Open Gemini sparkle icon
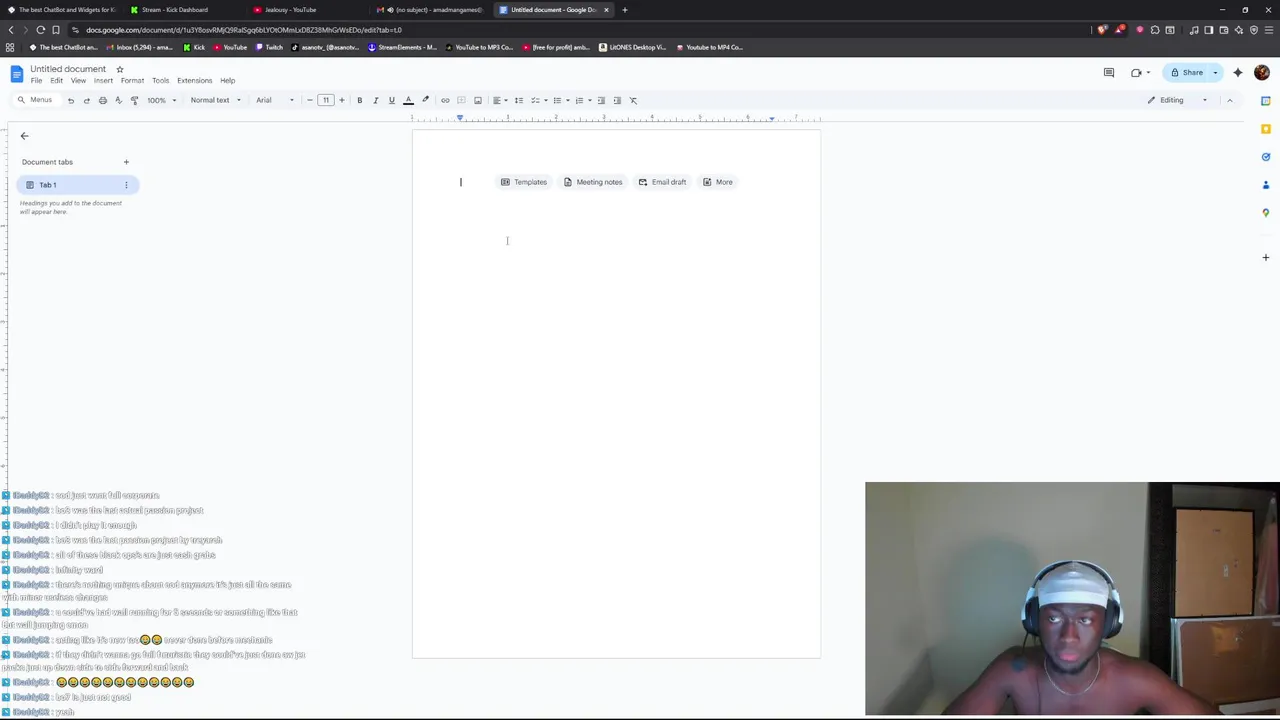 (x=1238, y=72)
